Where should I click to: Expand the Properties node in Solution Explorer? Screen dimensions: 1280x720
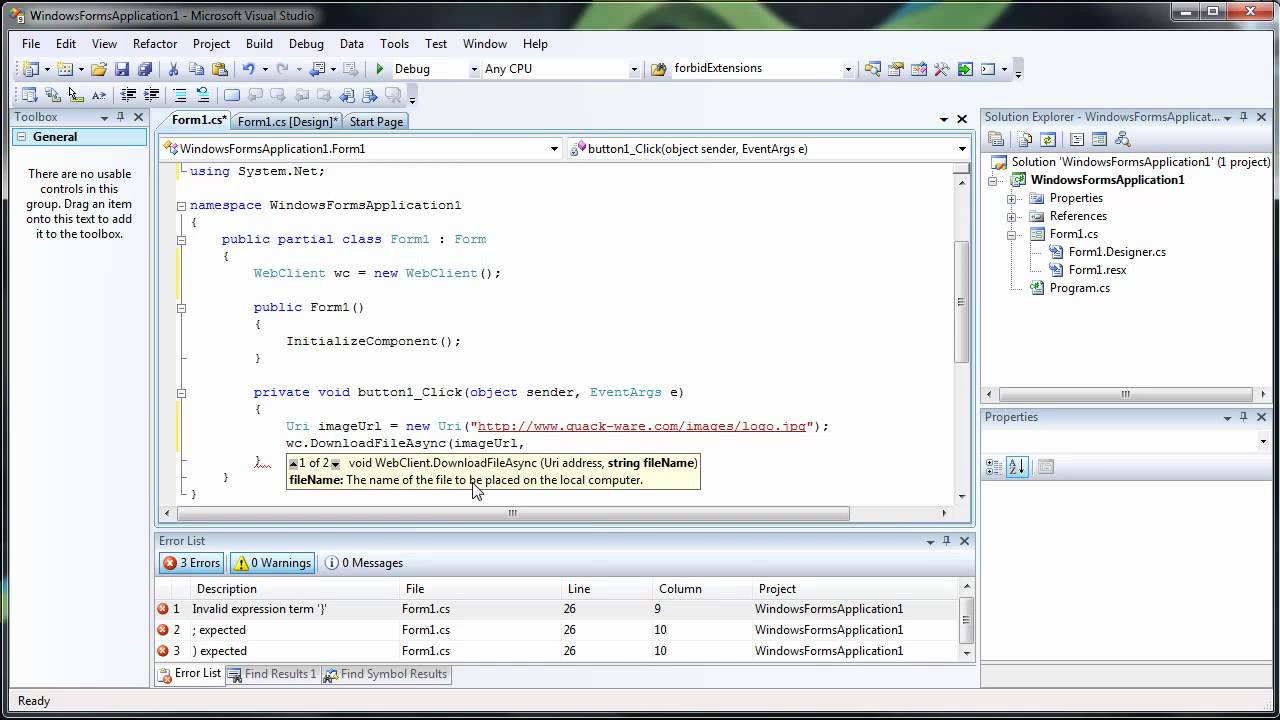pyautogui.click(x=1011, y=198)
